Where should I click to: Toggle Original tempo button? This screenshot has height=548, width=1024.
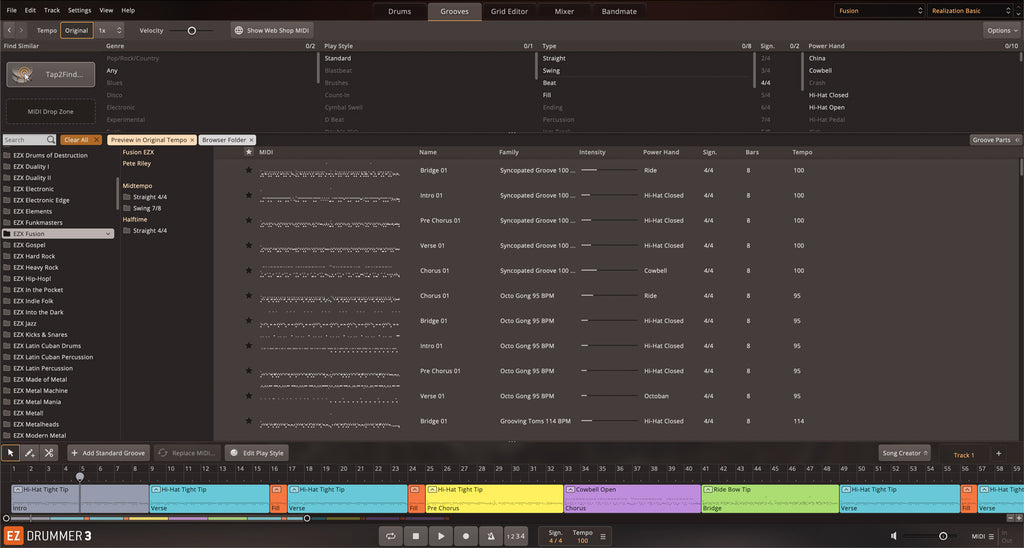coord(76,31)
